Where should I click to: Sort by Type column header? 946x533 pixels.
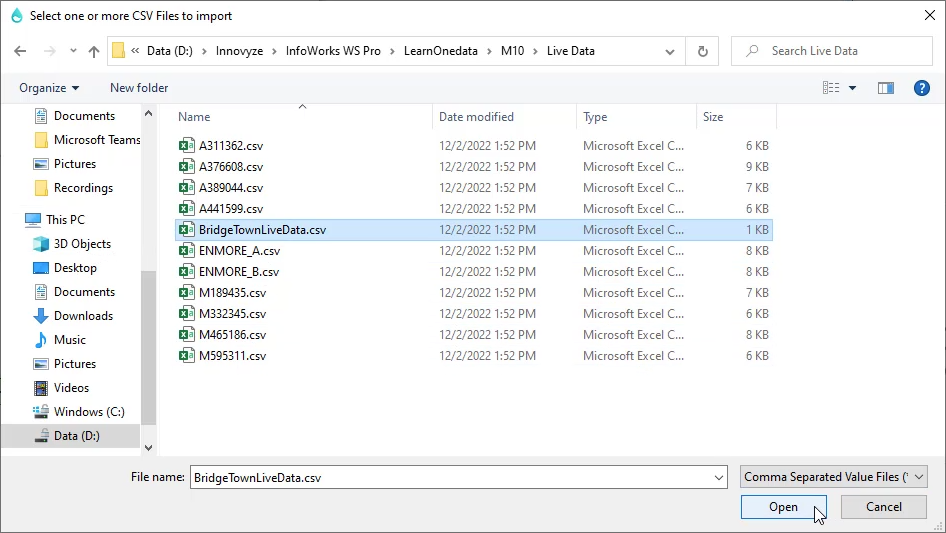click(x=595, y=117)
